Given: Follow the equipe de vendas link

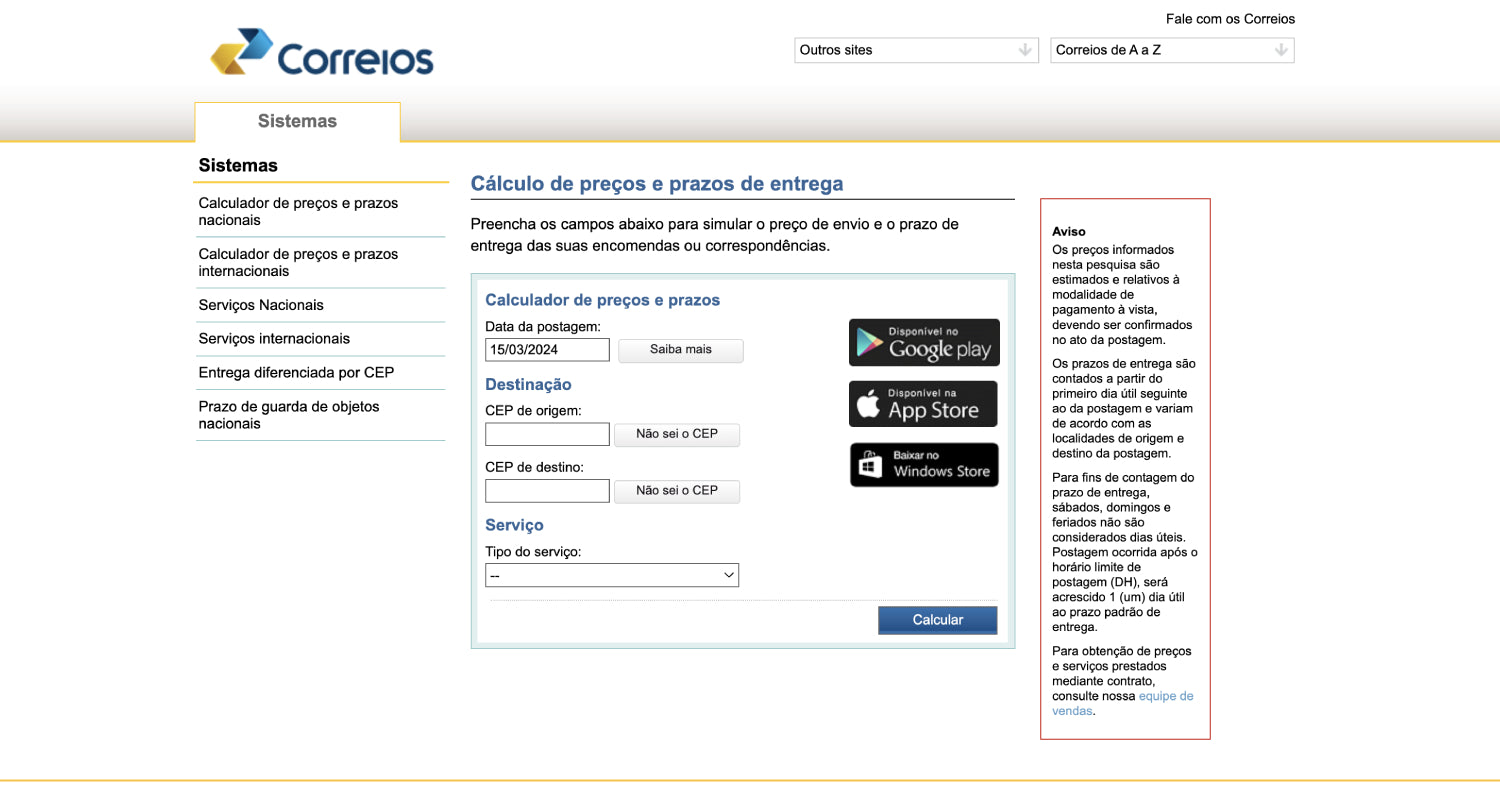Looking at the screenshot, I should coord(1123,704).
